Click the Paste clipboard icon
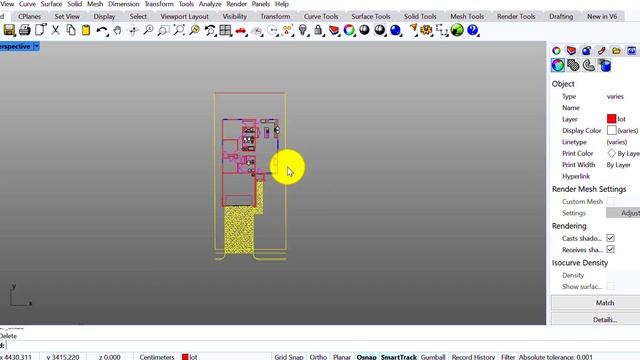This screenshot has height=360, width=640. point(86,30)
